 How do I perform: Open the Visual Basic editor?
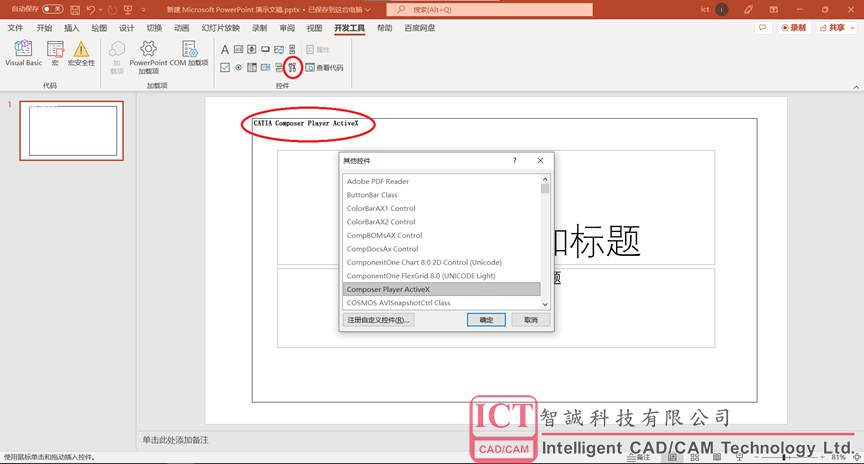(23, 54)
